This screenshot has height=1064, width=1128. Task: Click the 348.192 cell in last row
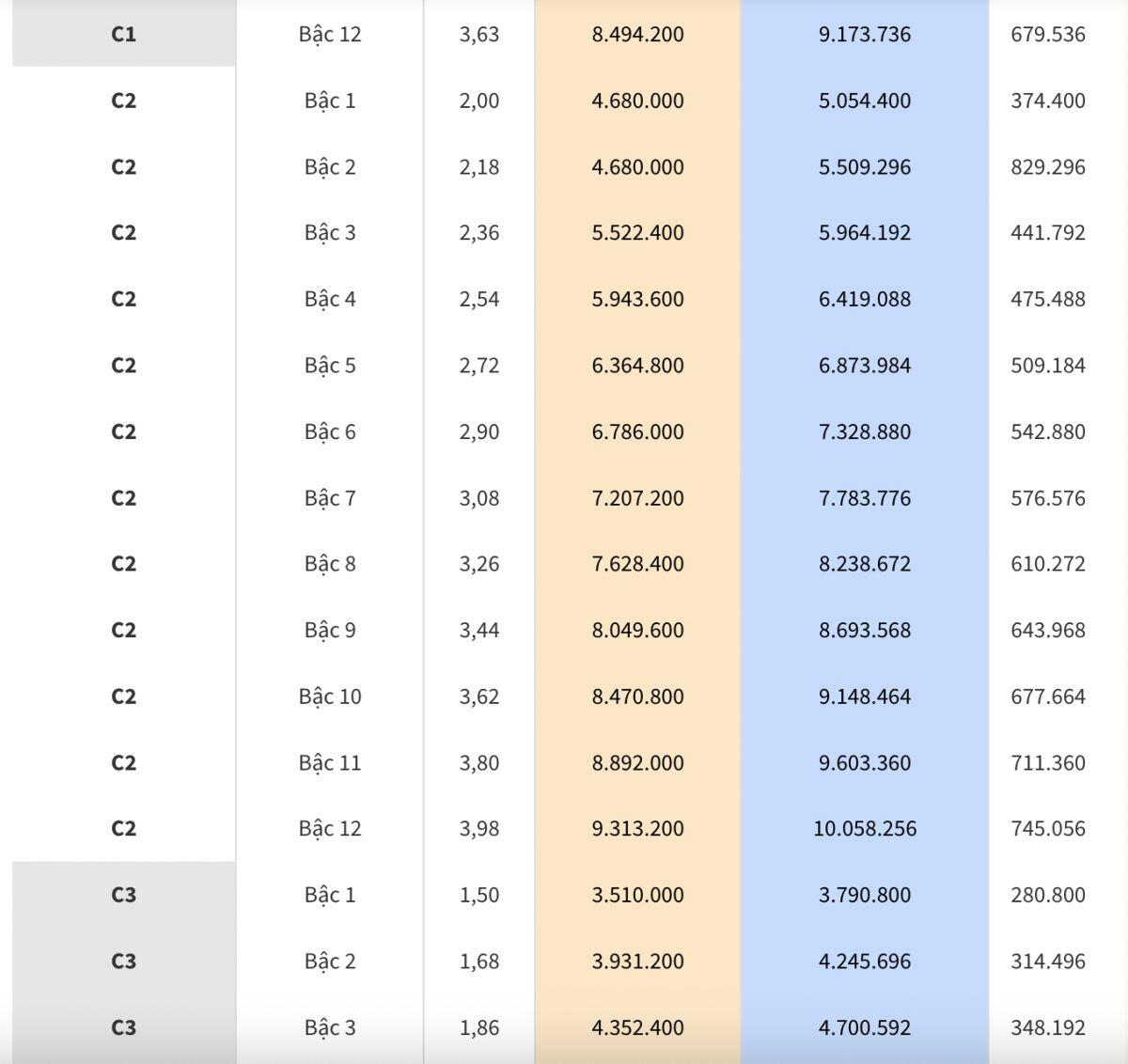(x=1048, y=1027)
